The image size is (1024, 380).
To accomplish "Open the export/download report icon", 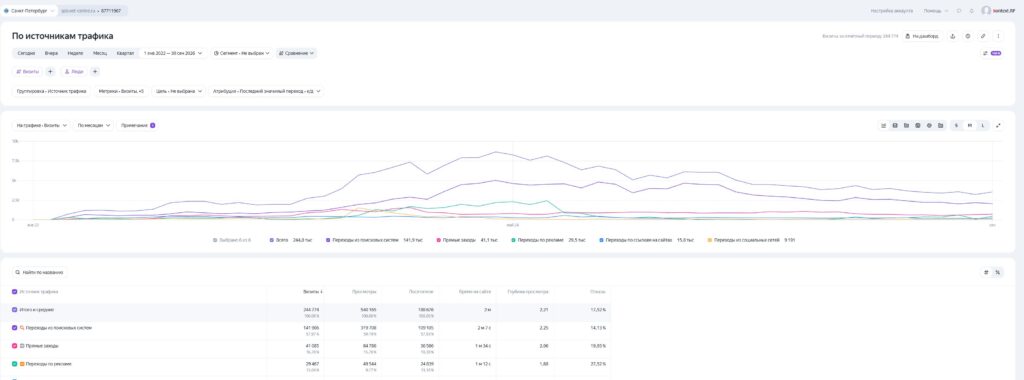I will click(x=952, y=36).
